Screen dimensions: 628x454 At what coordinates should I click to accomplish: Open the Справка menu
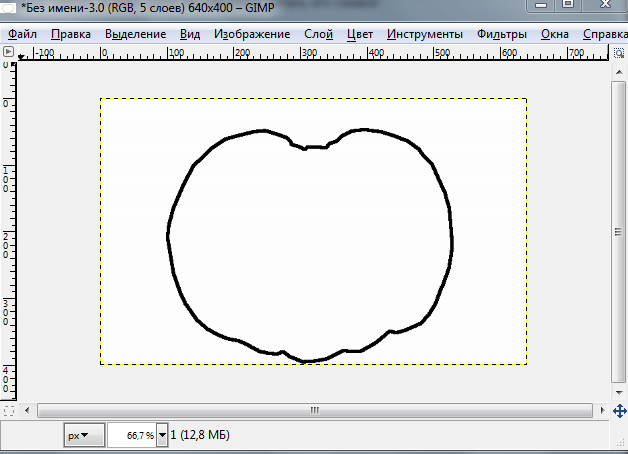tap(605, 34)
